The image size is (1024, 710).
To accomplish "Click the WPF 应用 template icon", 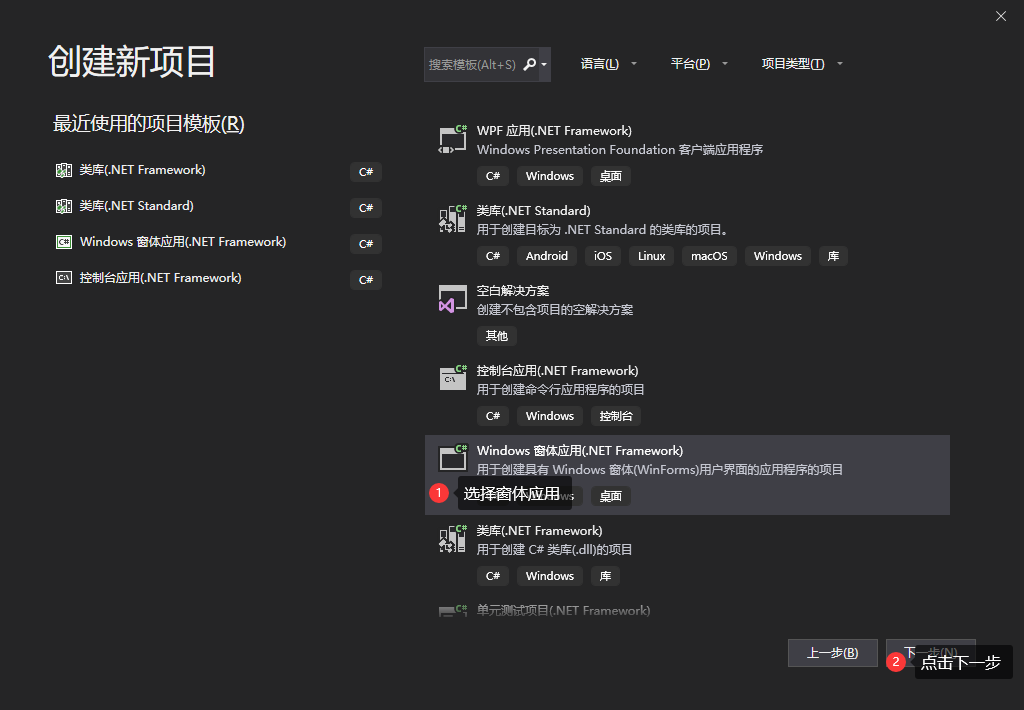I will pos(453,139).
